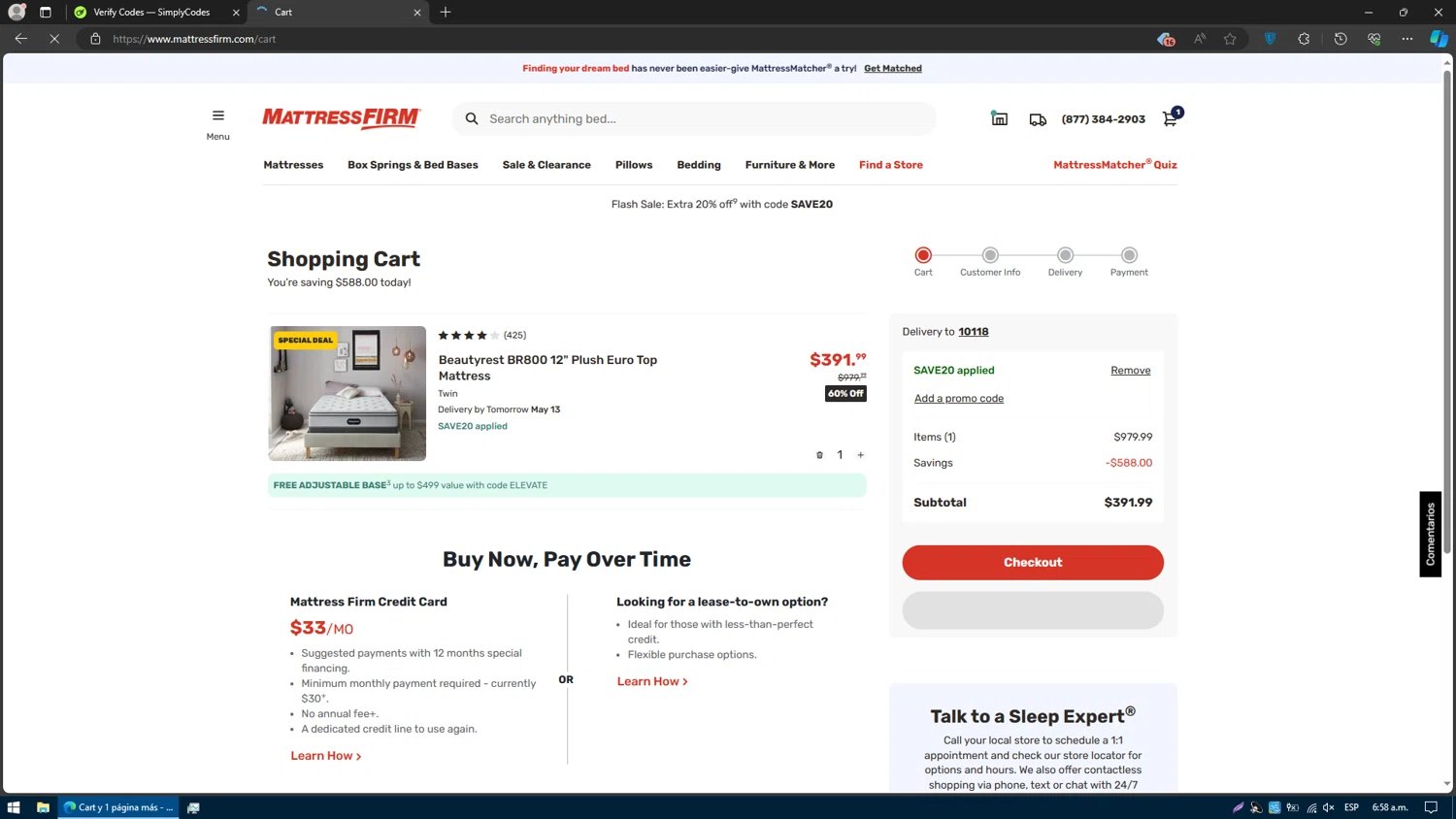Click the search anything bed field
Image resolution: width=1456 pixels, height=819 pixels.
[694, 118]
